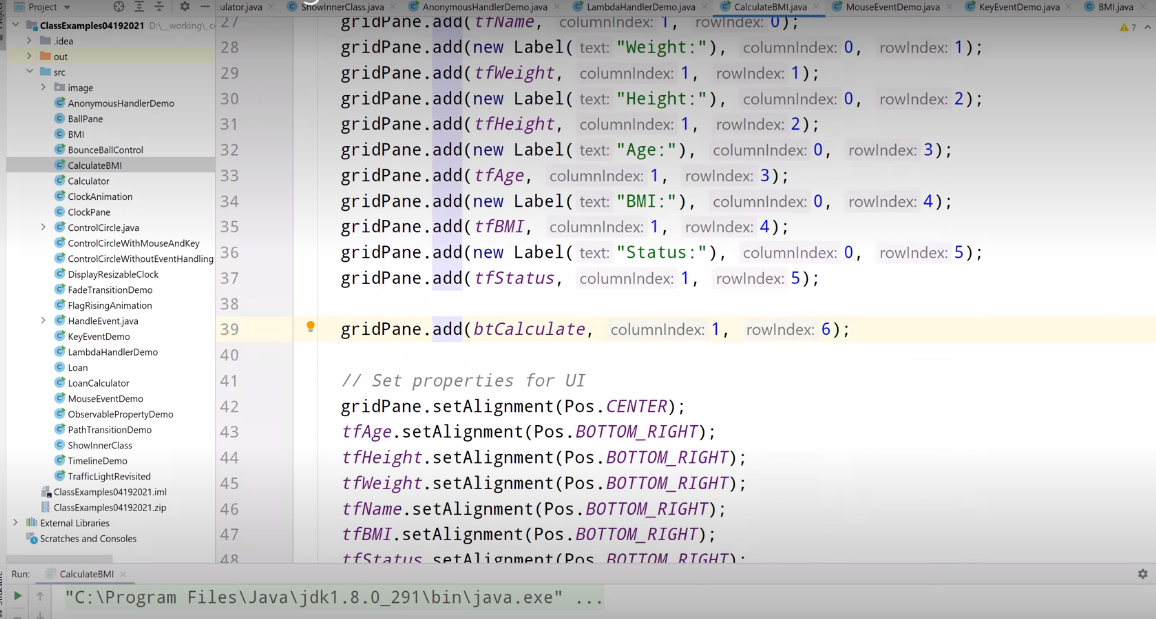
Task: Click line number 42 in the editor gutter
Action: click(230, 405)
